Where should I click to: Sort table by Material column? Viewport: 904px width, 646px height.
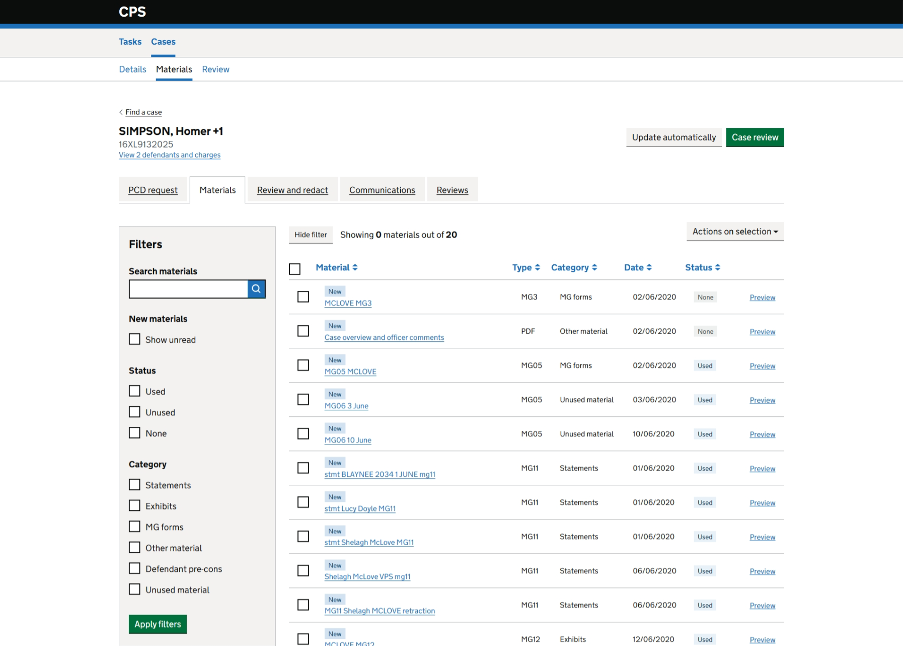click(337, 268)
